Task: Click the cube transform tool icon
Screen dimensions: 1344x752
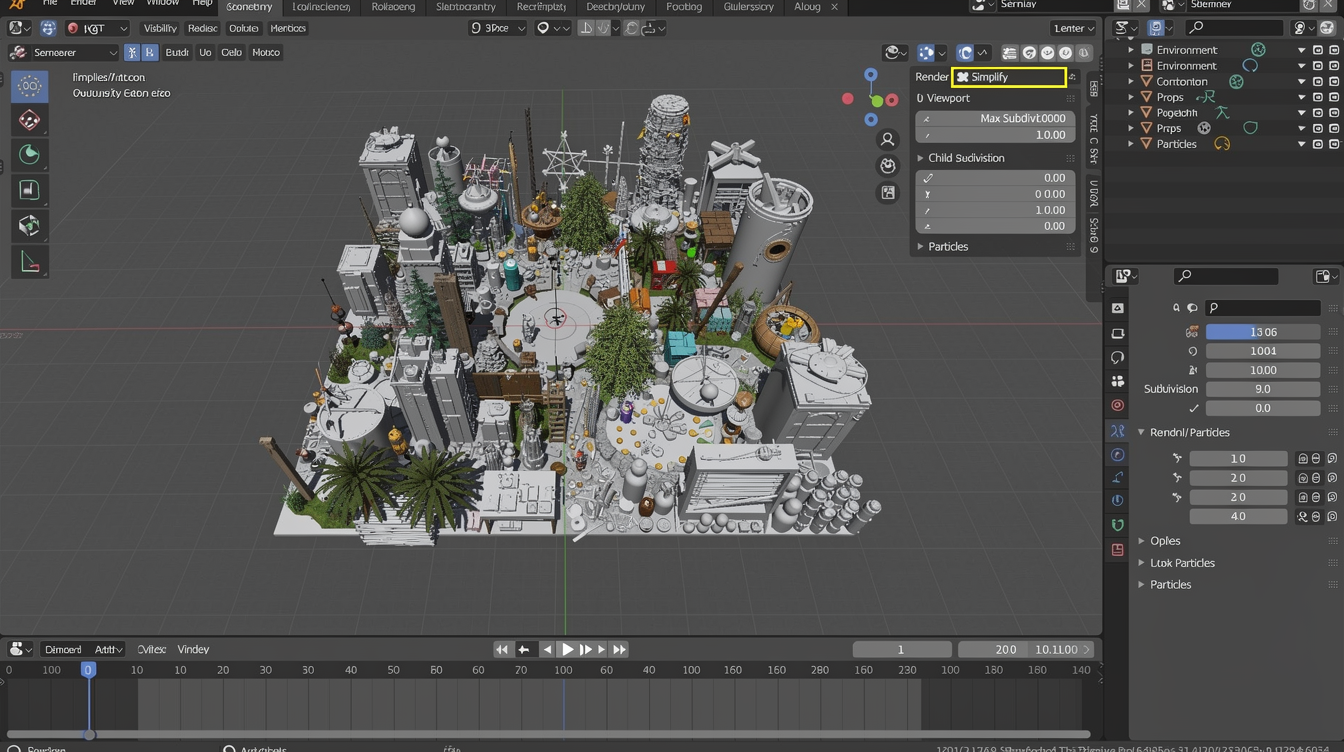Action: click(x=29, y=226)
